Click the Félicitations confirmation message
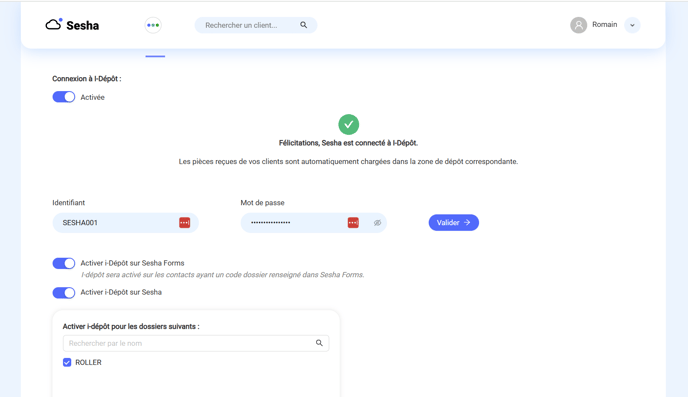The height and width of the screenshot is (397, 688). (x=348, y=143)
